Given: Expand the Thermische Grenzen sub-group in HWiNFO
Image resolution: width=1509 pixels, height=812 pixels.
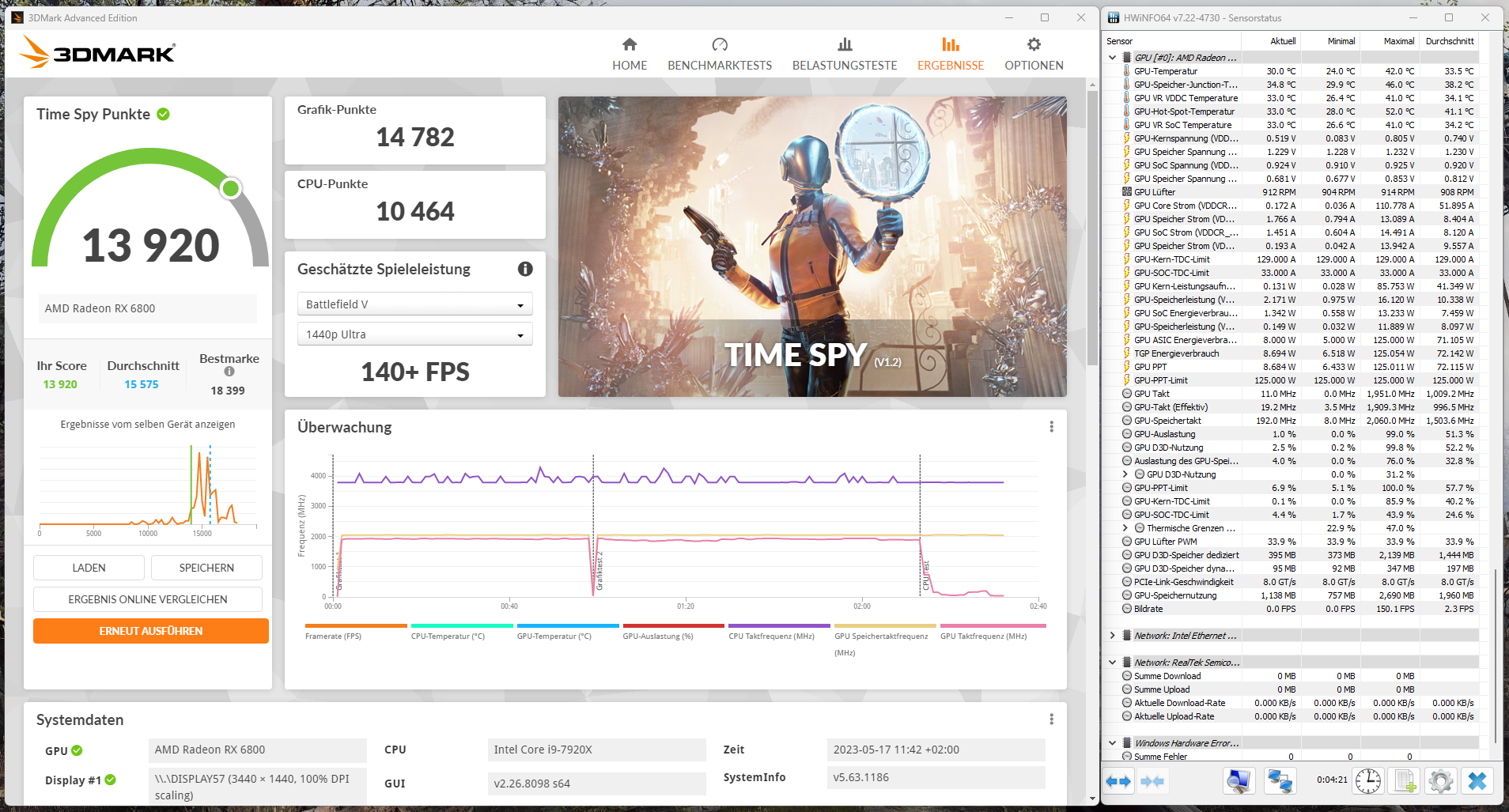Looking at the screenshot, I should click(x=1125, y=528).
